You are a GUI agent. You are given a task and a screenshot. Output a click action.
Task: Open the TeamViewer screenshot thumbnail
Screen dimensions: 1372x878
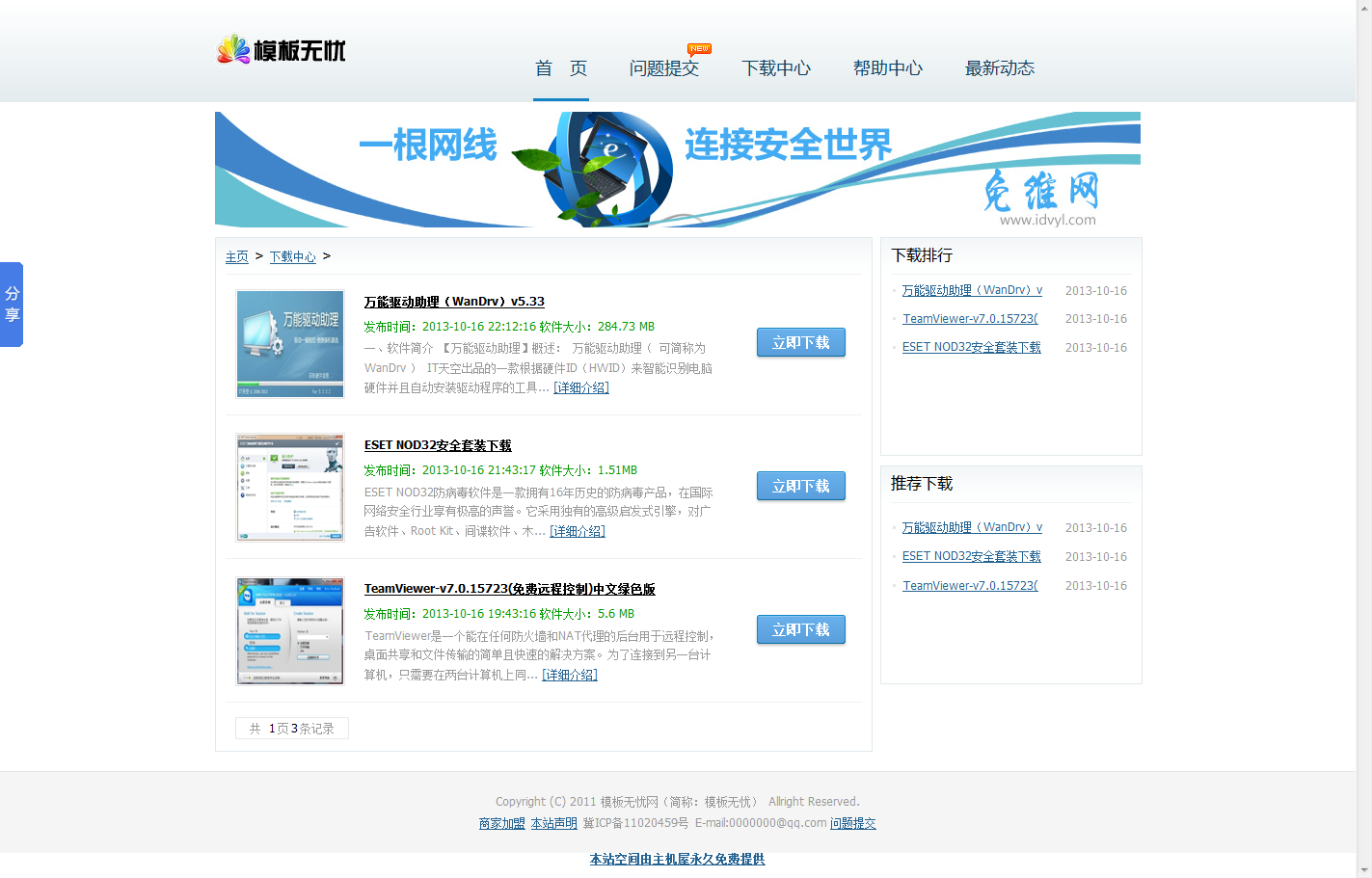pyautogui.click(x=290, y=631)
